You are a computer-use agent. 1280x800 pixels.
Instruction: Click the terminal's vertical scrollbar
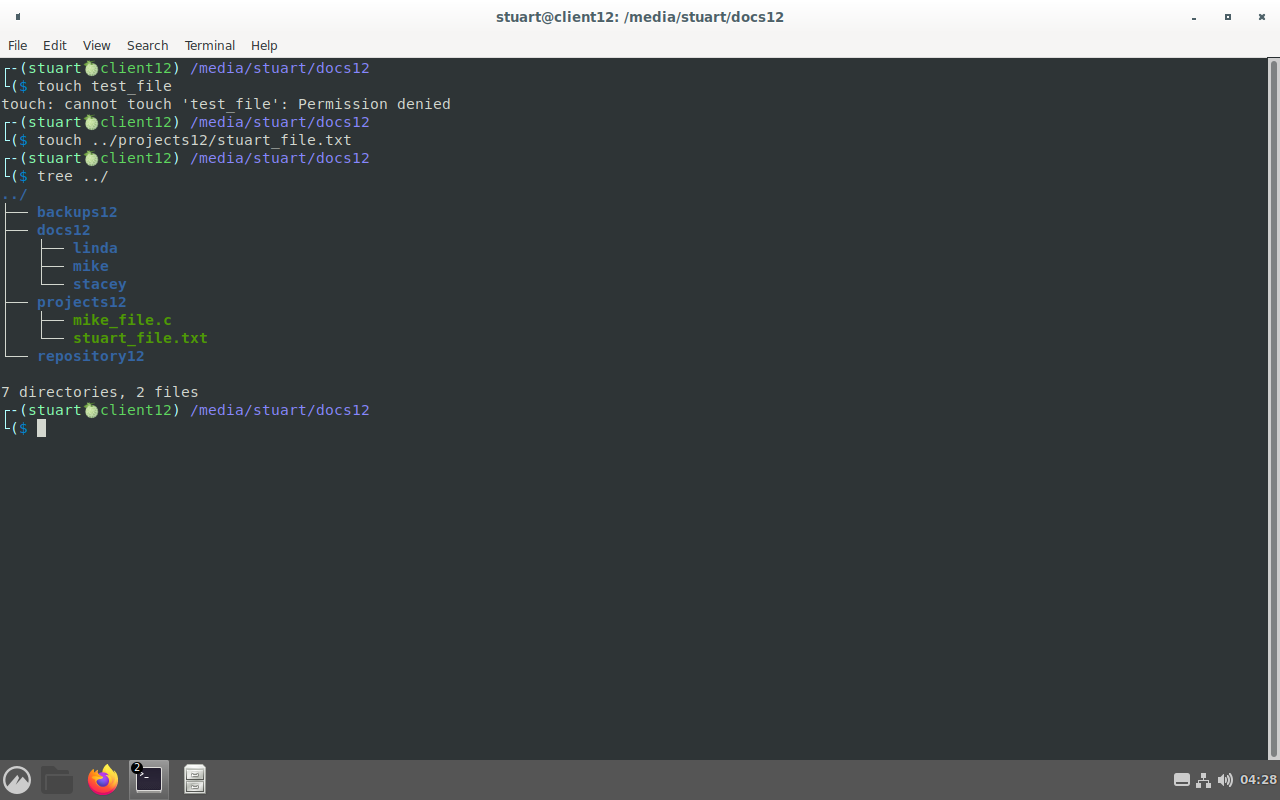click(1273, 400)
